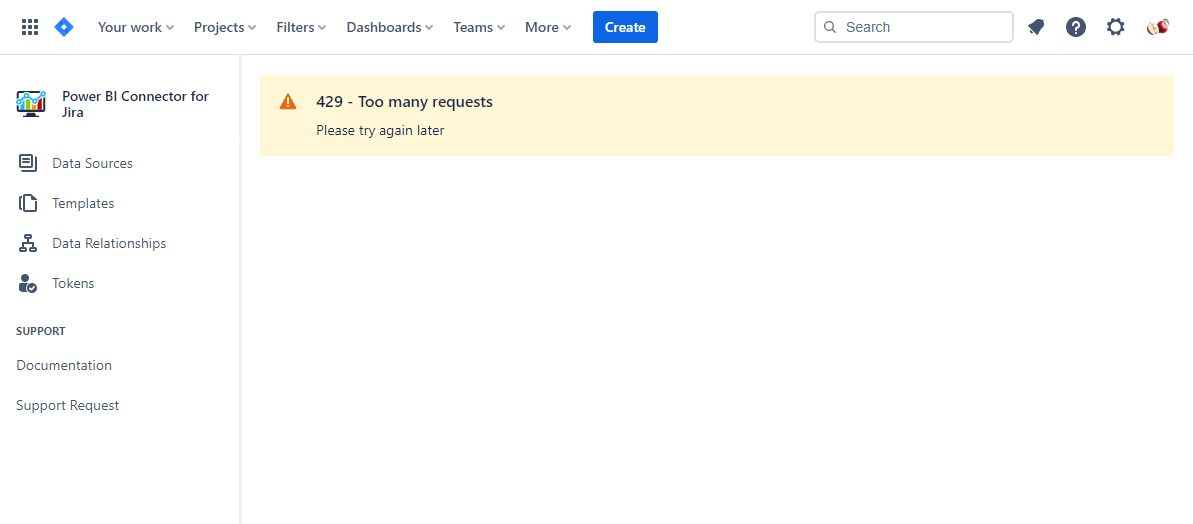The image size is (1193, 524).
Task: Click the SUPPORT section heading
Action: coord(40,332)
